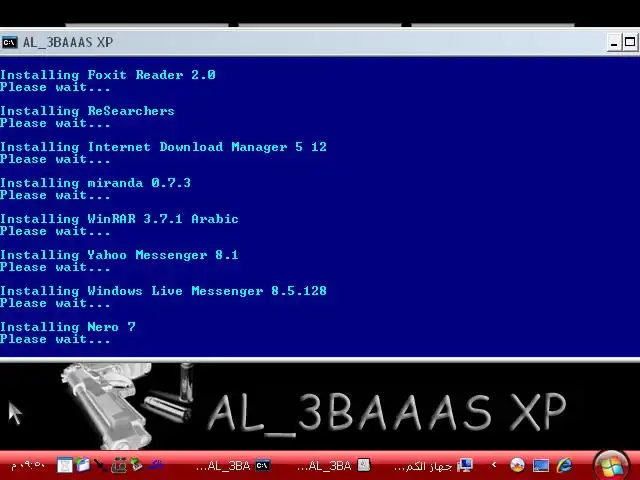Expand the quick launch chevron arrow
This screenshot has width=640, height=480.
(494, 464)
